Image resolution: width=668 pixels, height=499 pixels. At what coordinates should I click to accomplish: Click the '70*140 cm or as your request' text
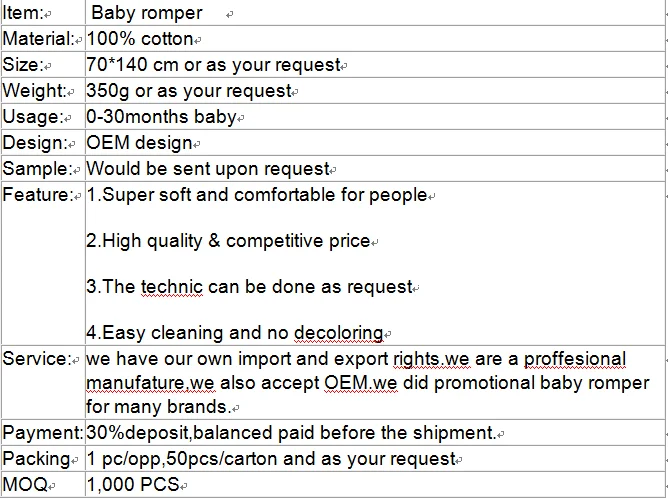[213, 65]
